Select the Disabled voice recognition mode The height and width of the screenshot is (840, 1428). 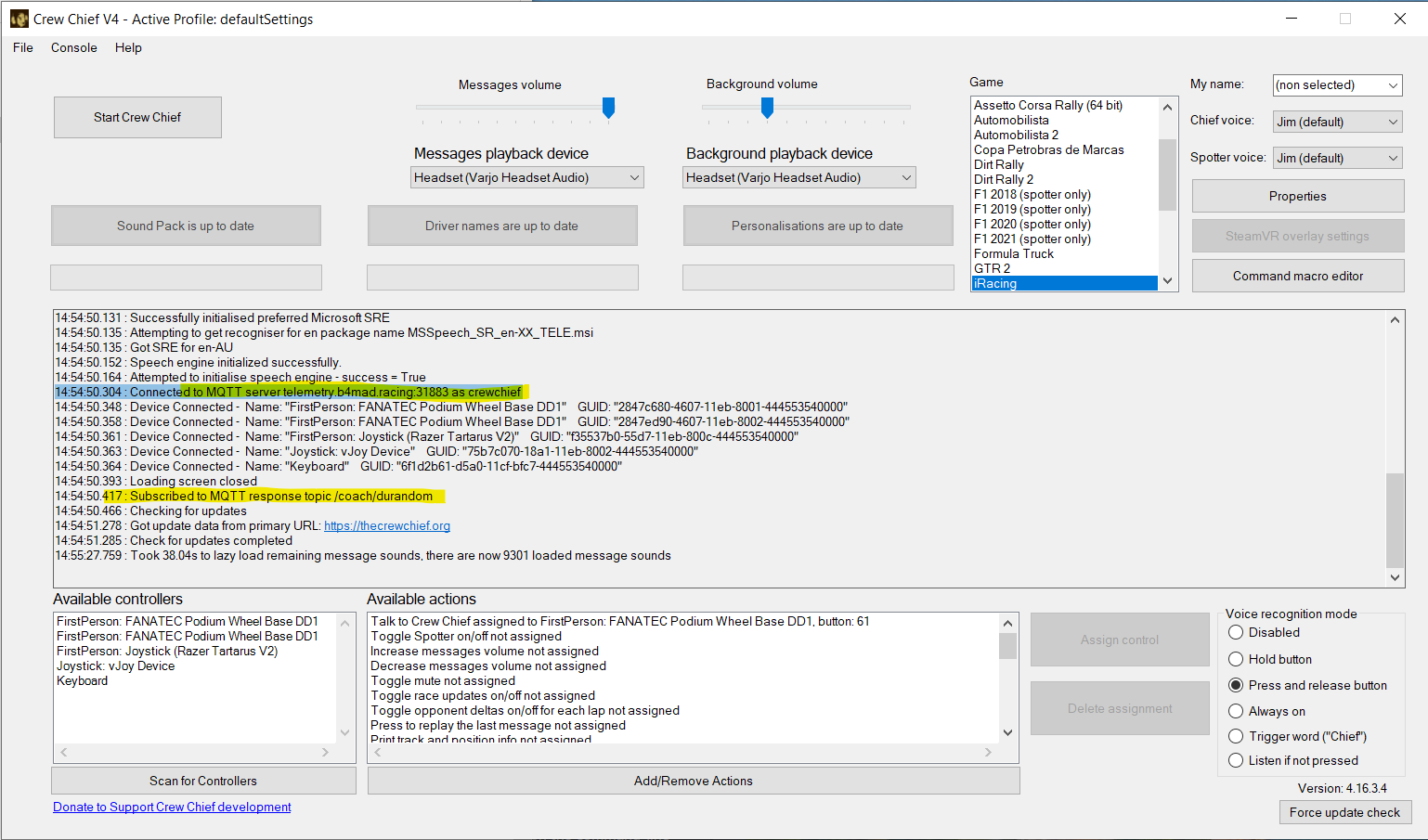pos(1264,632)
